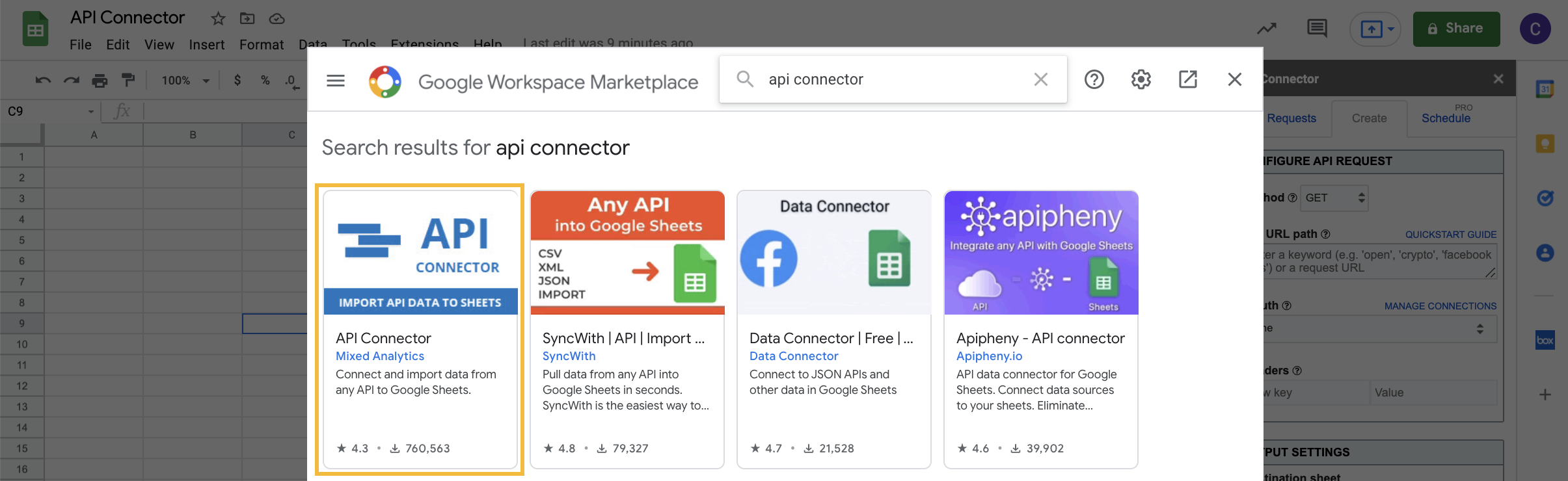Select column A header
Viewport: 1568px width, 481px height.
(x=94, y=135)
